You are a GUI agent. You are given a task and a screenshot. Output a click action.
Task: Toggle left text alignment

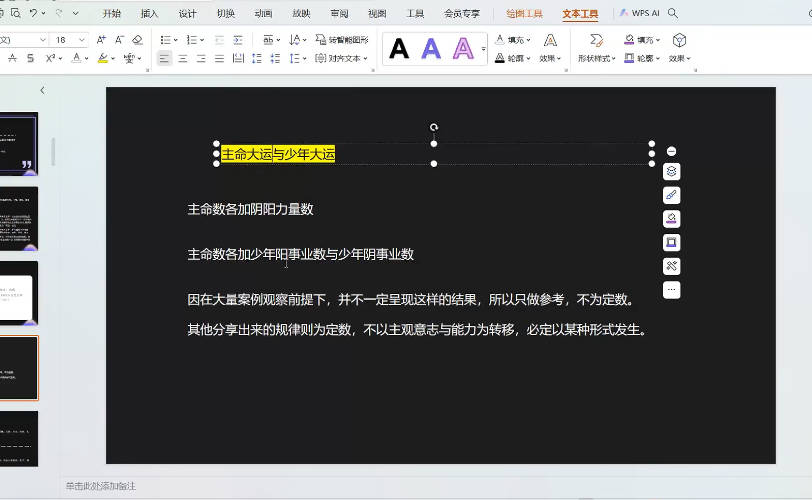(x=164, y=59)
